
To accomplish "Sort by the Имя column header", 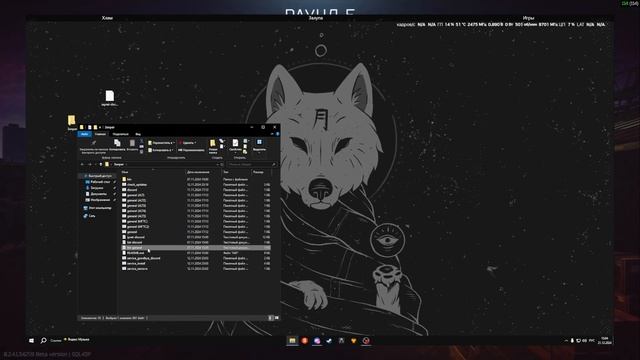I will [x=124, y=172].
